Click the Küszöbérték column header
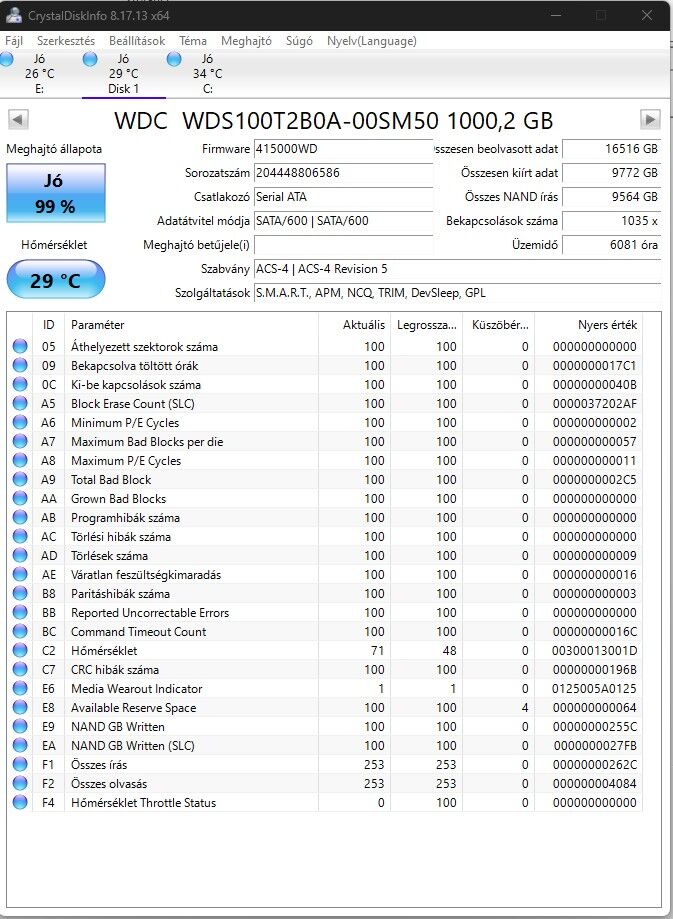This screenshot has height=919, width=673. point(499,325)
